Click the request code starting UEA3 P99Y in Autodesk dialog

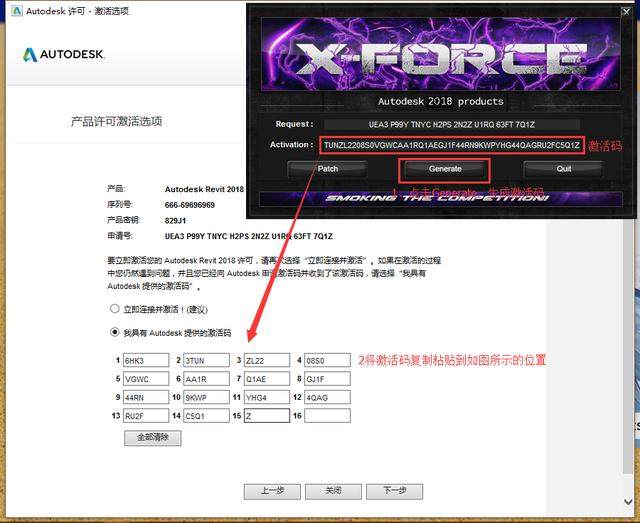point(249,236)
